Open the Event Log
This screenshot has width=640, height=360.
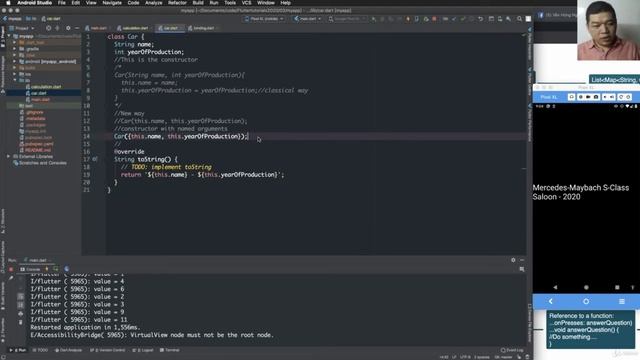[x=512, y=350]
